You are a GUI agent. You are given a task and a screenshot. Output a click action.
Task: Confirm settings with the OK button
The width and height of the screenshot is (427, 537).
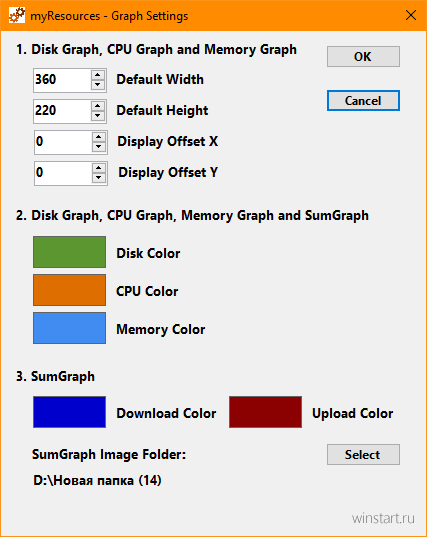pos(363,57)
